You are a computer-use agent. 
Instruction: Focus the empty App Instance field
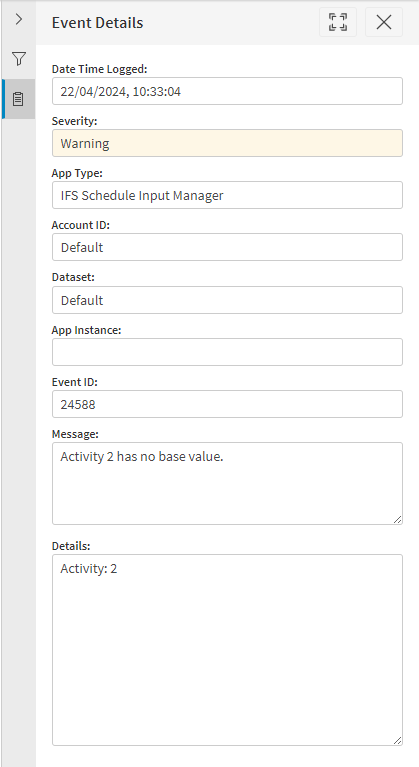(227, 352)
